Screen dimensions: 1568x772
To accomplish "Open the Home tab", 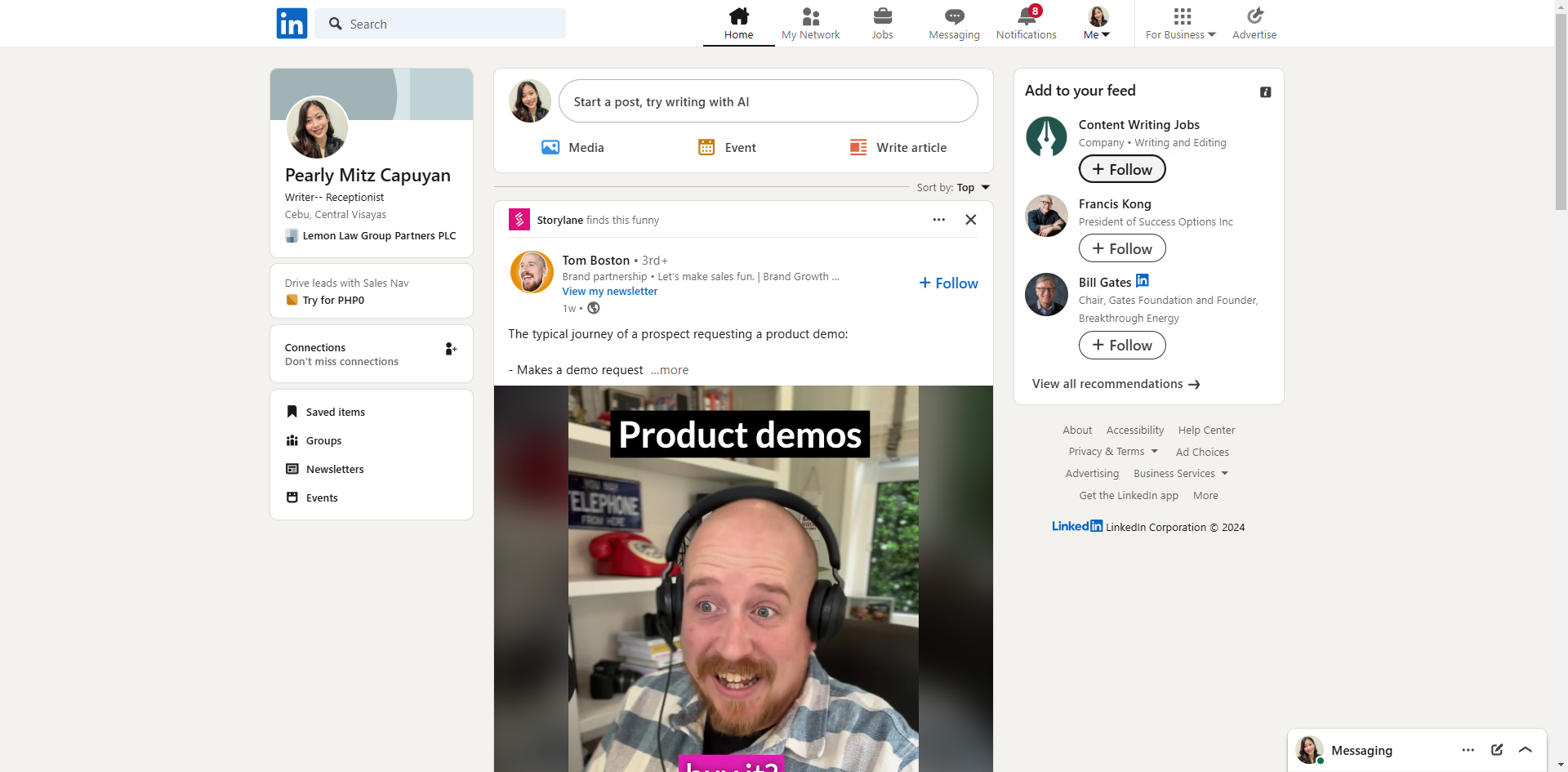I will tap(738, 24).
